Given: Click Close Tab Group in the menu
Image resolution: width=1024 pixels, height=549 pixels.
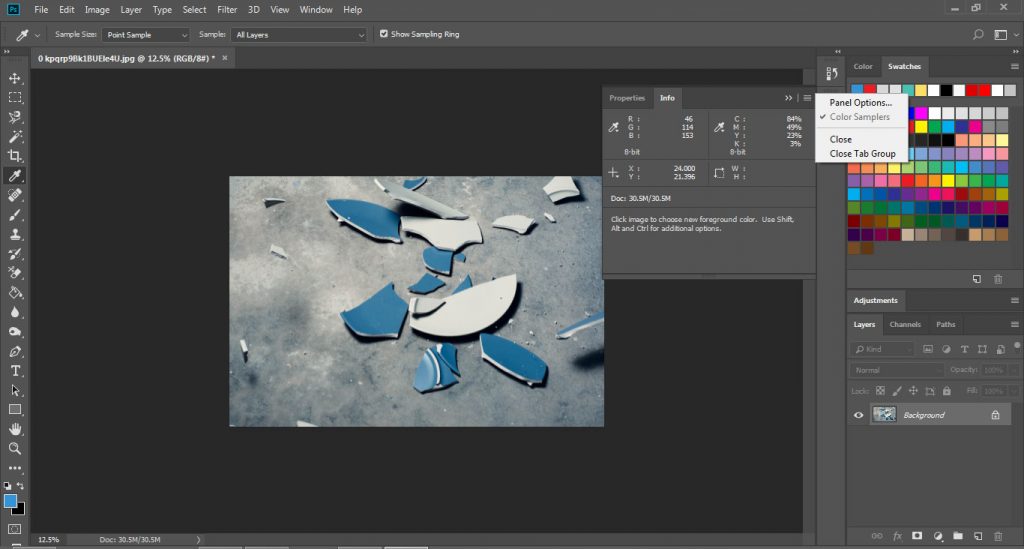Looking at the screenshot, I should (x=862, y=154).
